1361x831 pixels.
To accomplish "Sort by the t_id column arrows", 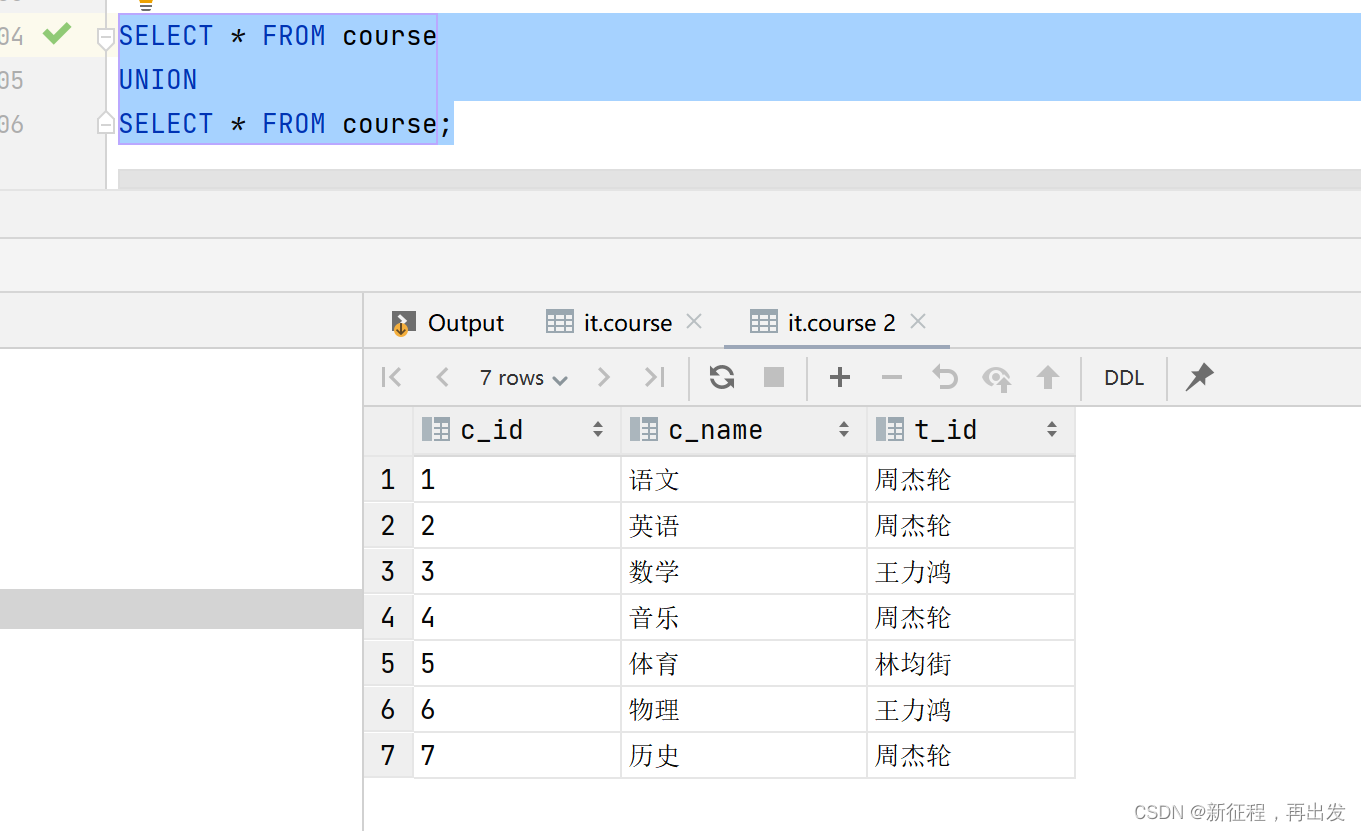I will [1052, 430].
